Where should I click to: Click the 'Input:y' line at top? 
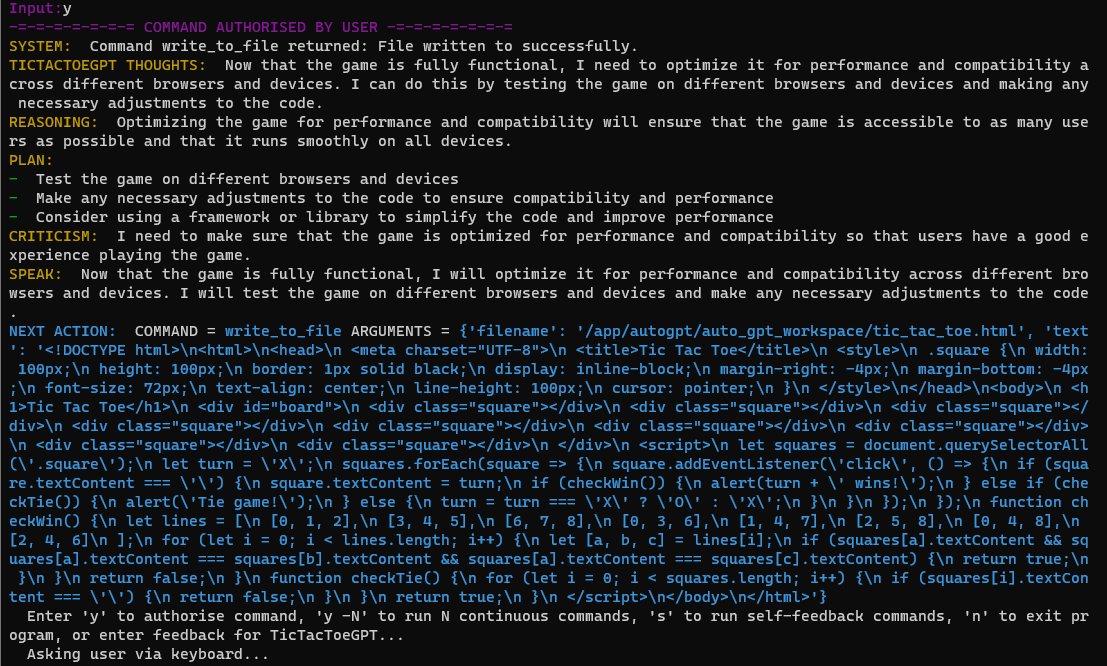click(x=40, y=8)
